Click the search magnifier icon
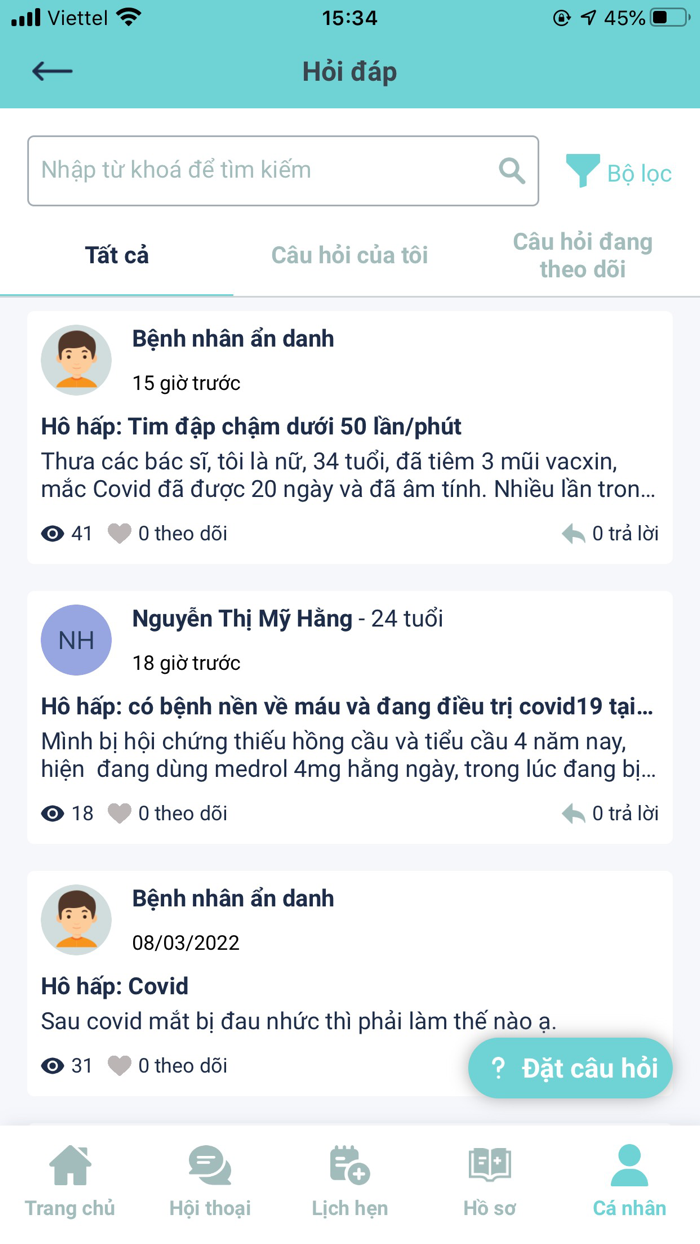Image resolution: width=700 pixels, height=1244 pixels. pos(511,171)
